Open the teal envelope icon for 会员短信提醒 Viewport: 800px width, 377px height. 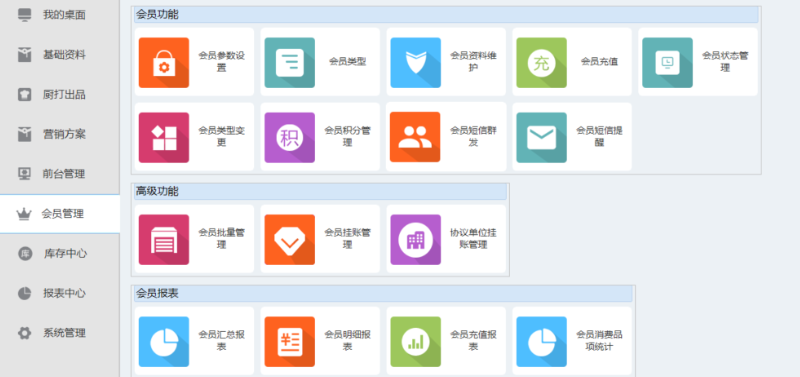pyautogui.click(x=541, y=137)
